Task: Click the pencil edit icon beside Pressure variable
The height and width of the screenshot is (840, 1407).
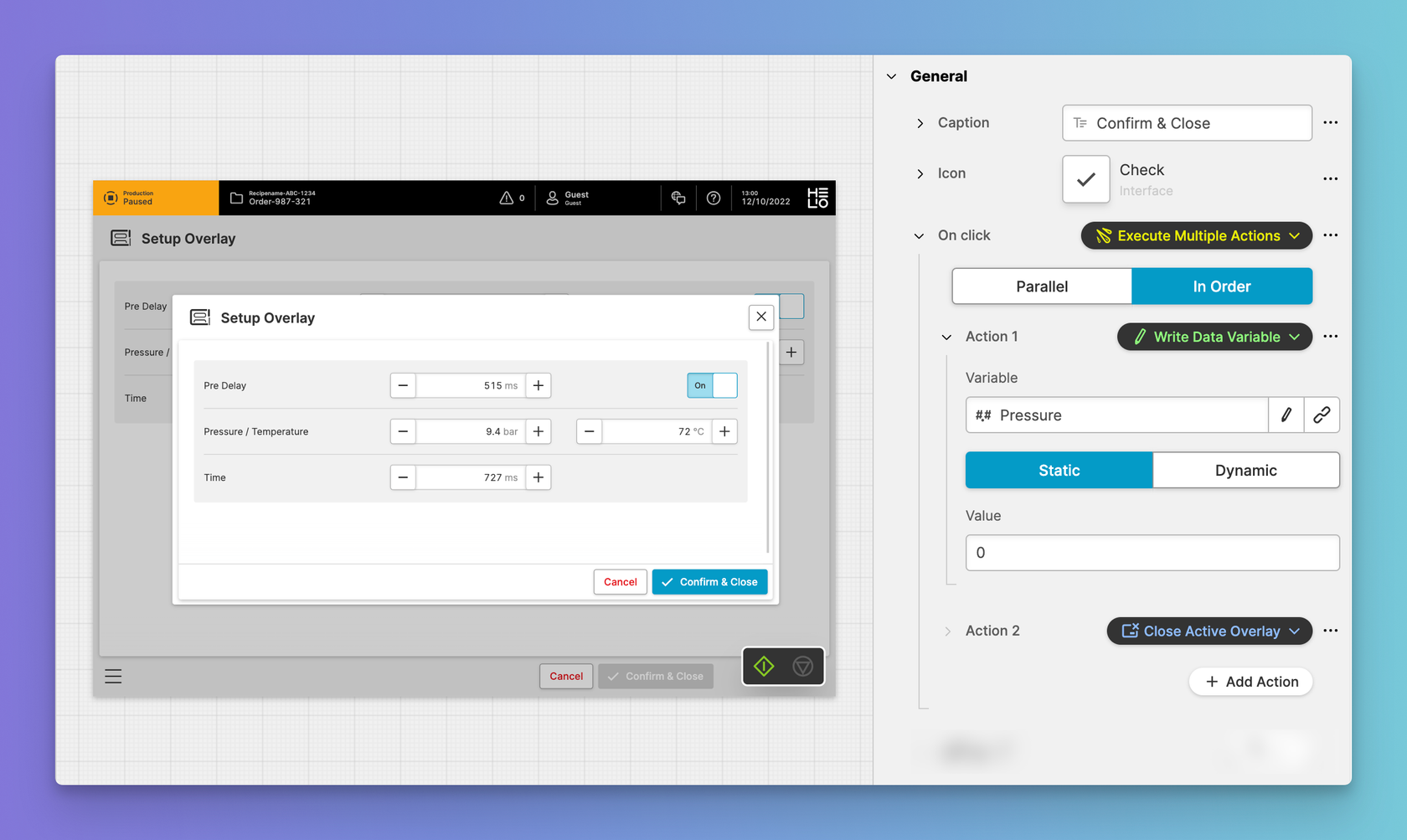Action: [x=1286, y=415]
